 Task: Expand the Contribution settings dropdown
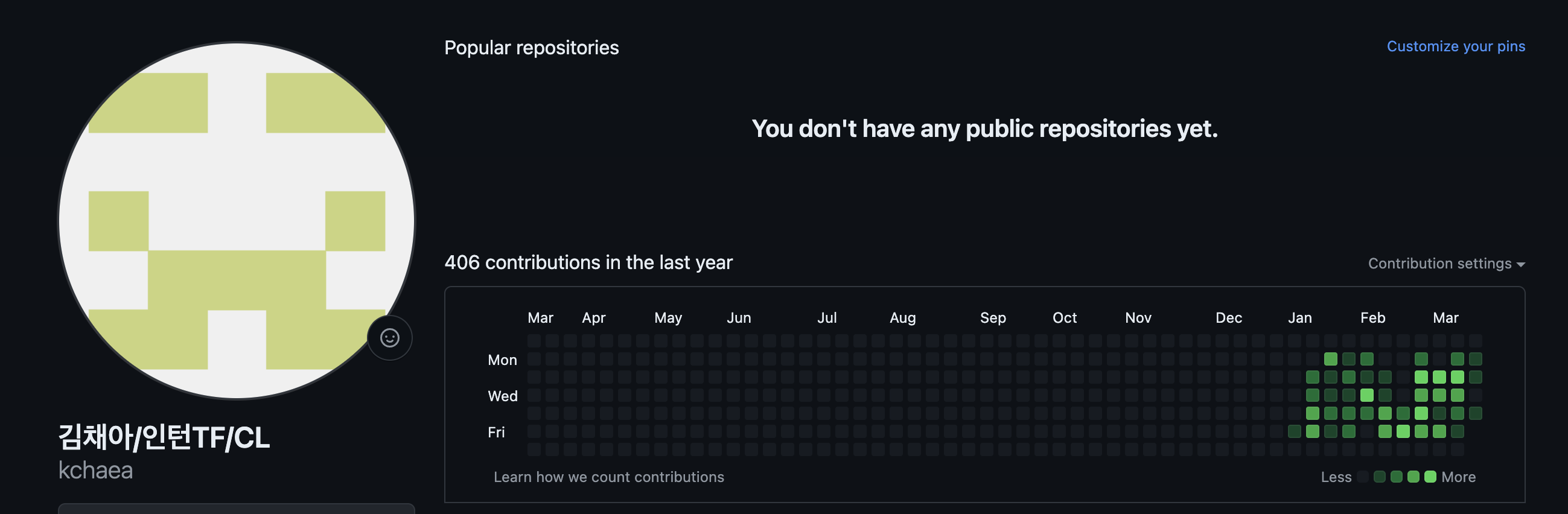coord(1445,264)
